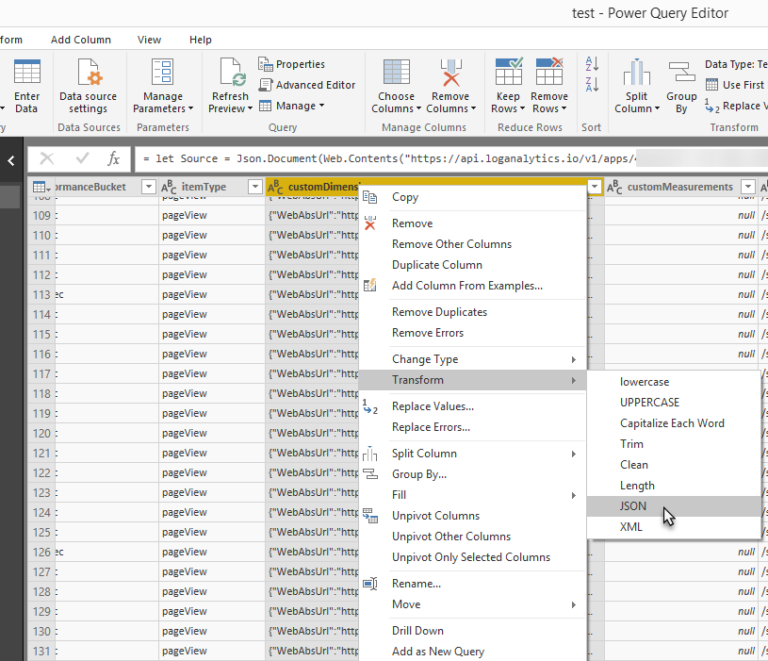Expand the Keep Rows dropdown arrow
This screenshot has height=661, width=768.
tap(523, 108)
